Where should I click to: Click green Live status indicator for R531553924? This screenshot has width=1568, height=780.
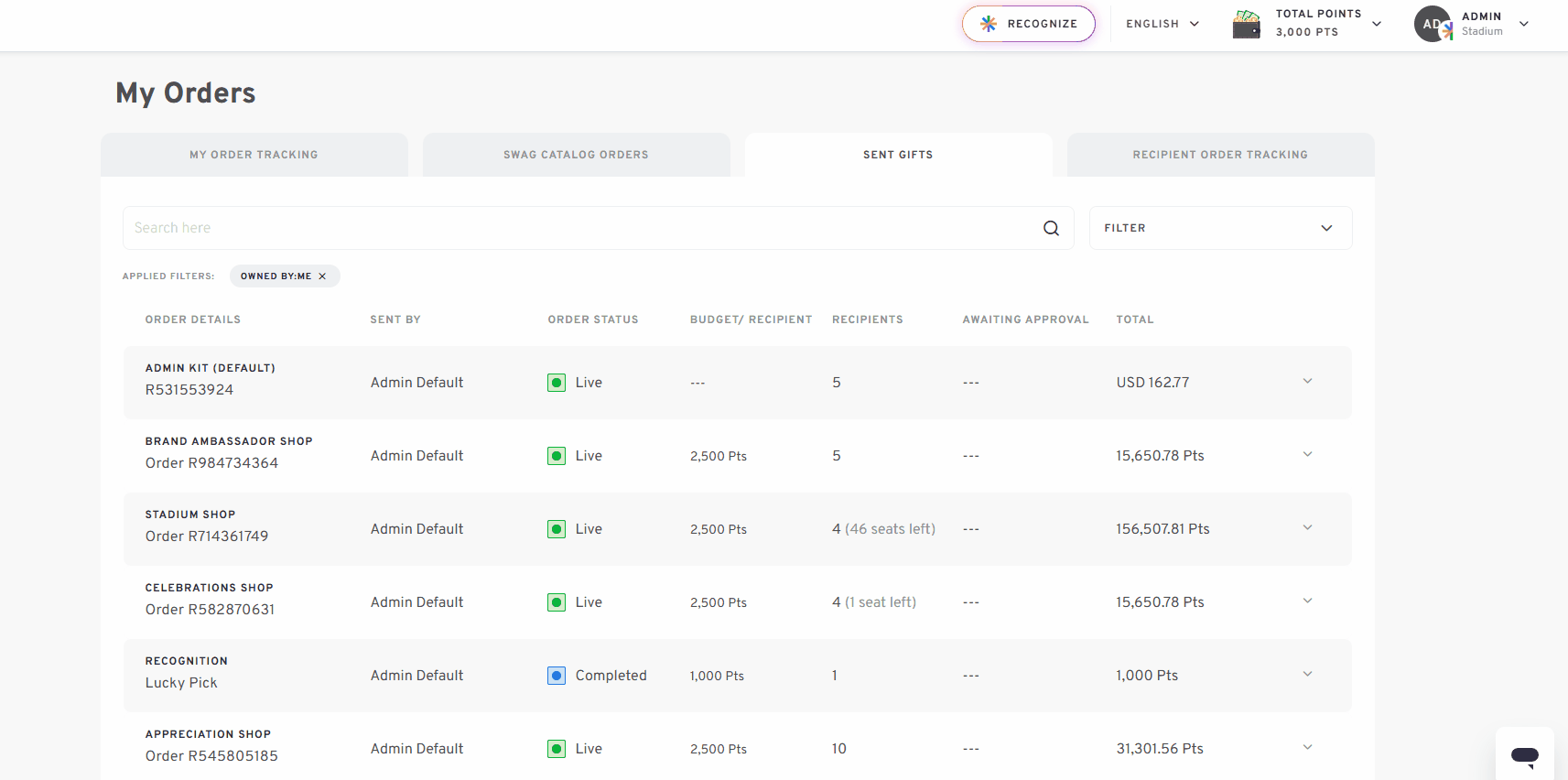click(557, 383)
